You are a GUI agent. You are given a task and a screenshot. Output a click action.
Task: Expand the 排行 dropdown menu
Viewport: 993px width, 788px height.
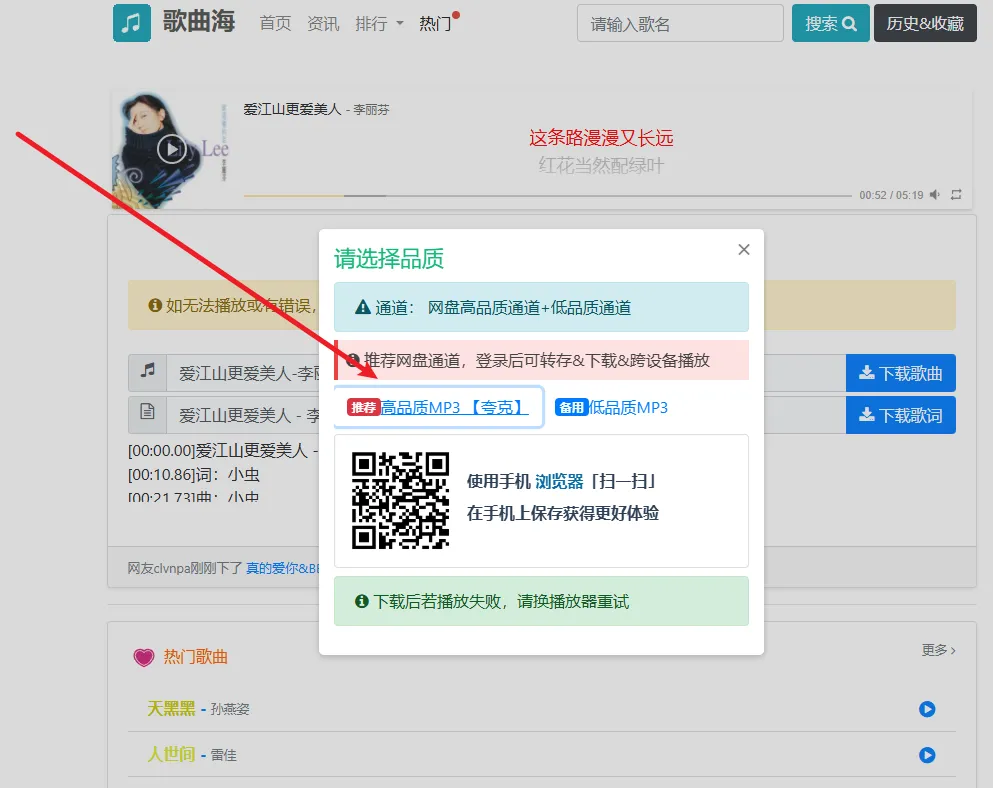tap(379, 24)
